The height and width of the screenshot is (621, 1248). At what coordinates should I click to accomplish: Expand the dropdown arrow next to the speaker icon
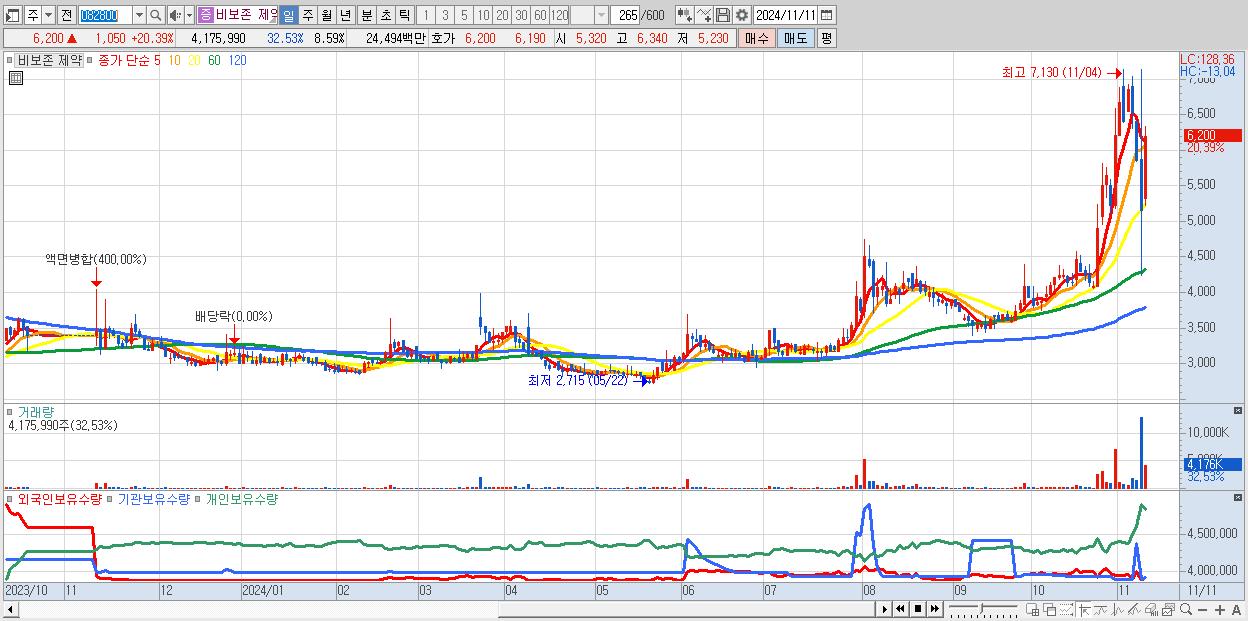189,16
